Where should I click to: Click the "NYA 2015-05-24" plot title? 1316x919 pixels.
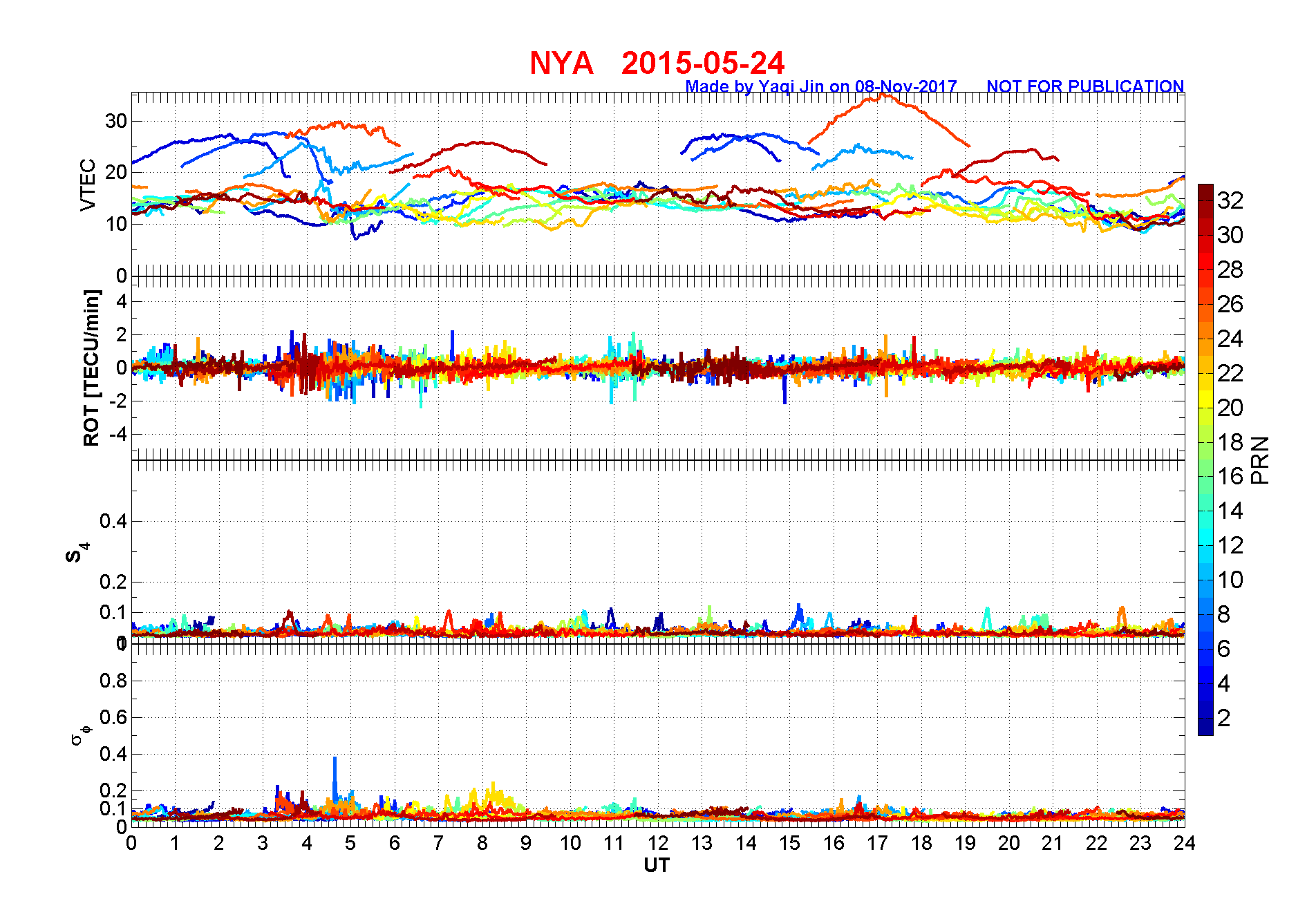click(657, 63)
